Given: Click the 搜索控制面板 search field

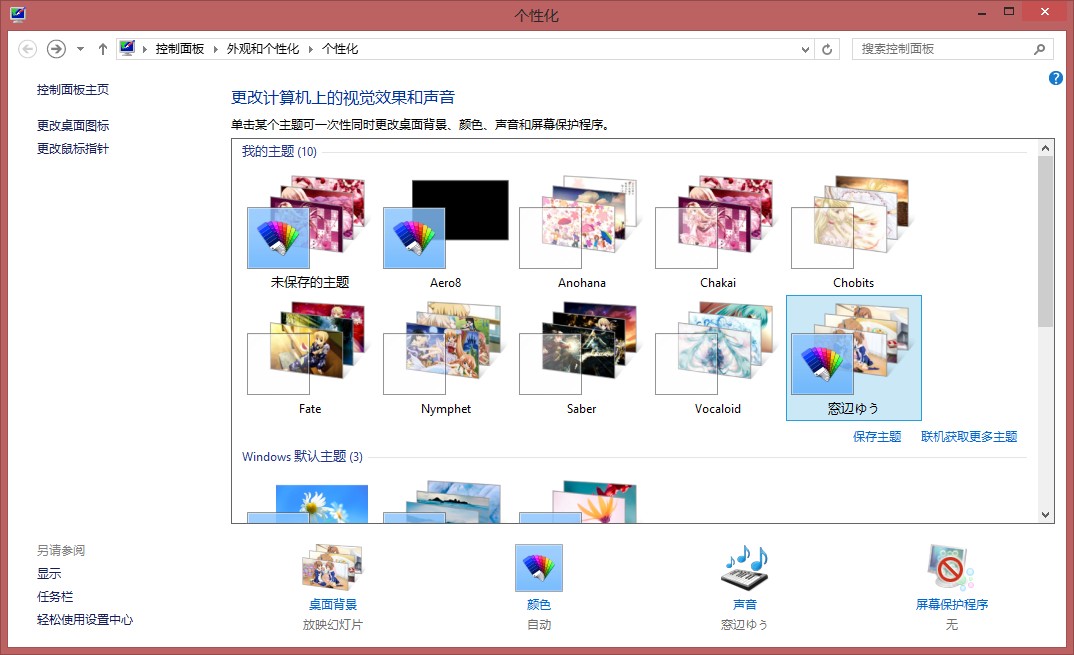Looking at the screenshot, I should coord(940,49).
